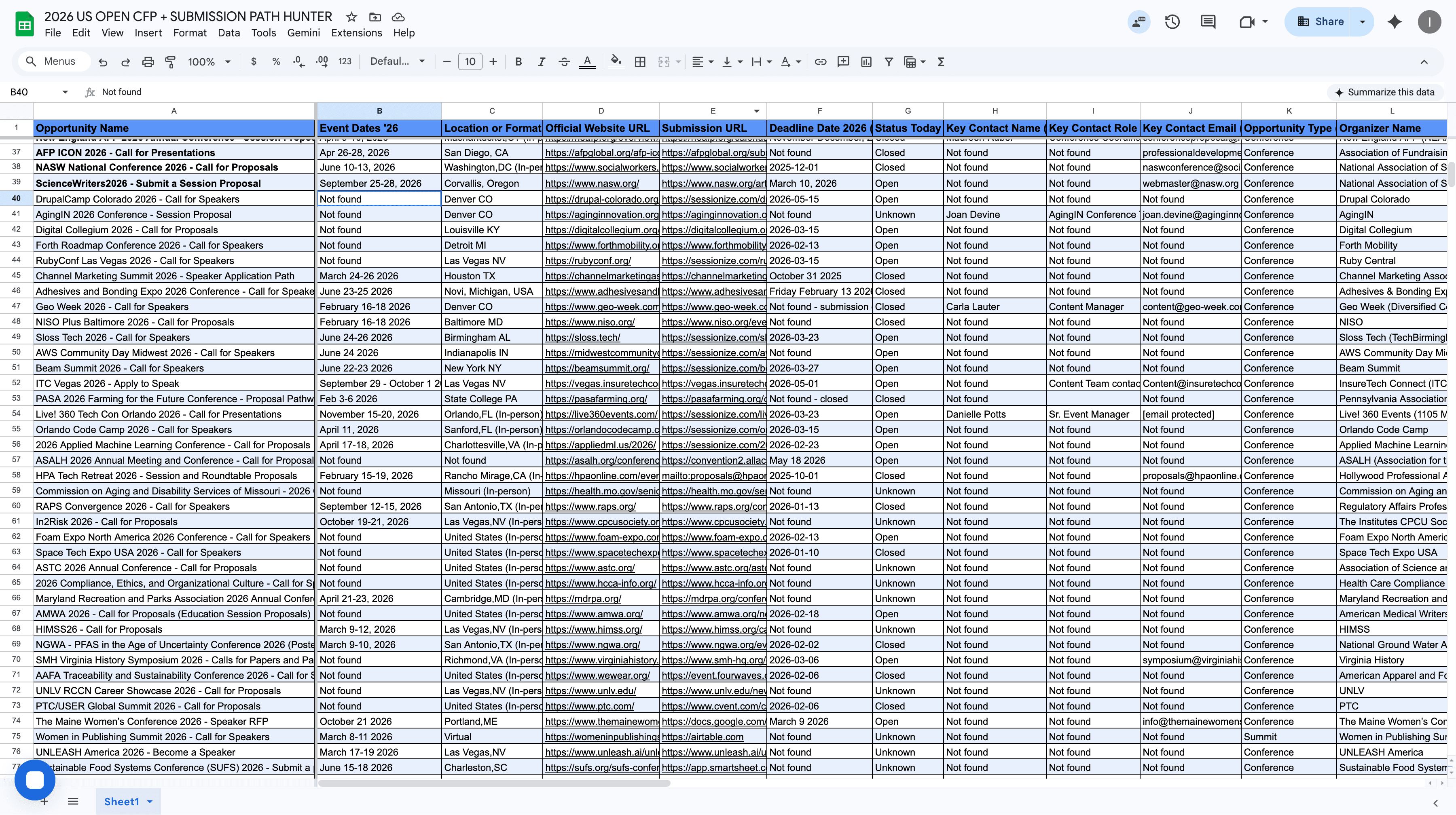Click the Undo icon in toolbar

tap(102, 62)
